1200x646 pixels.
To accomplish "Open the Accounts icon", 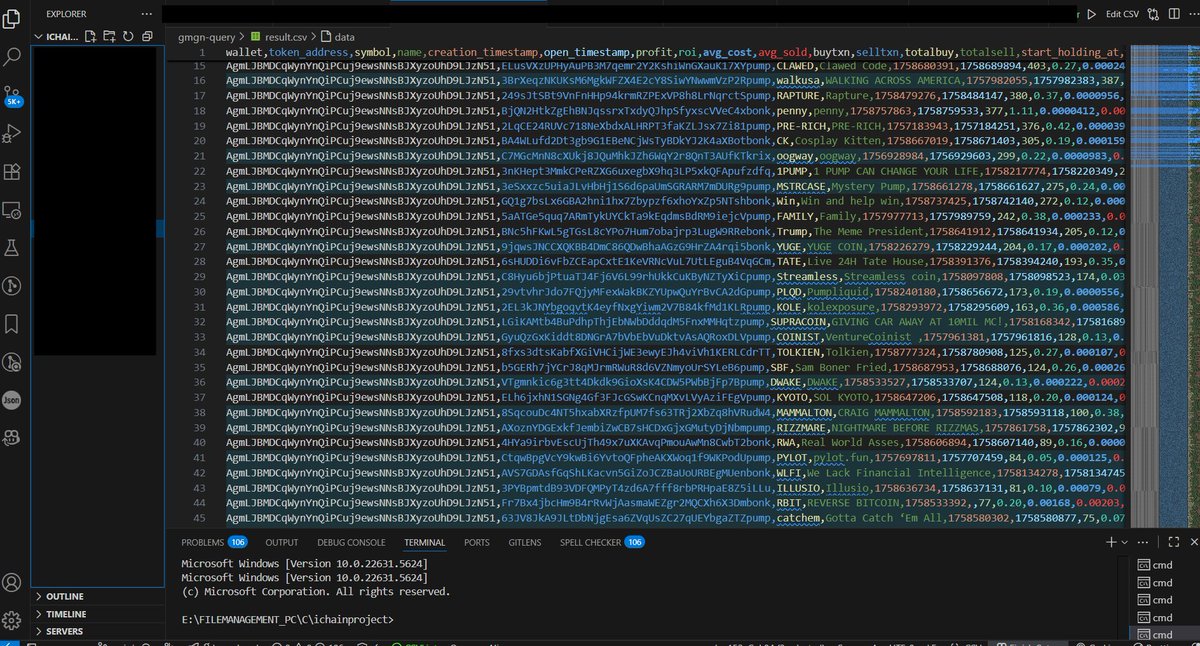I will point(12,582).
